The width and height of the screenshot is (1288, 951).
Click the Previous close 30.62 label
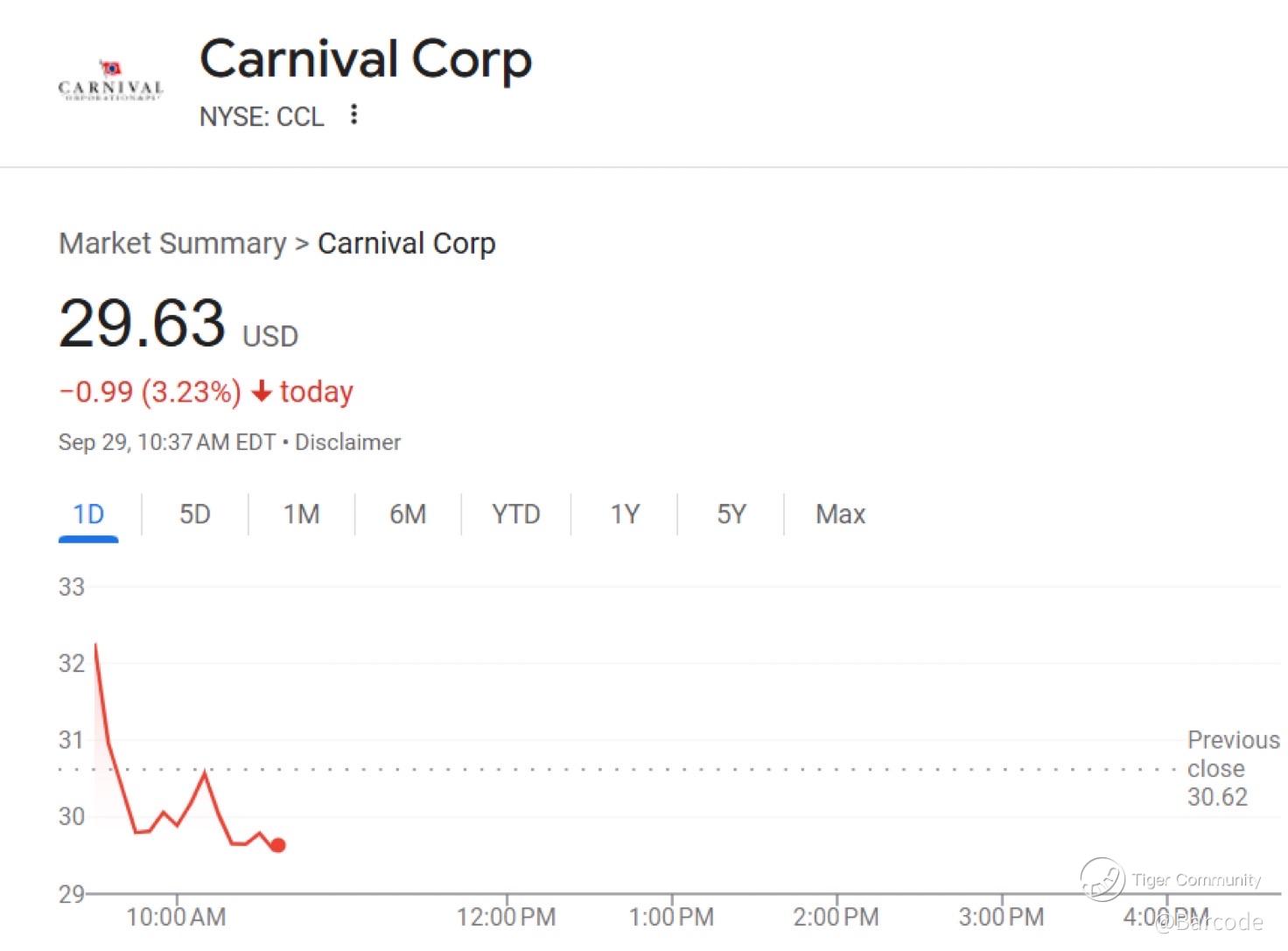pos(1232,768)
